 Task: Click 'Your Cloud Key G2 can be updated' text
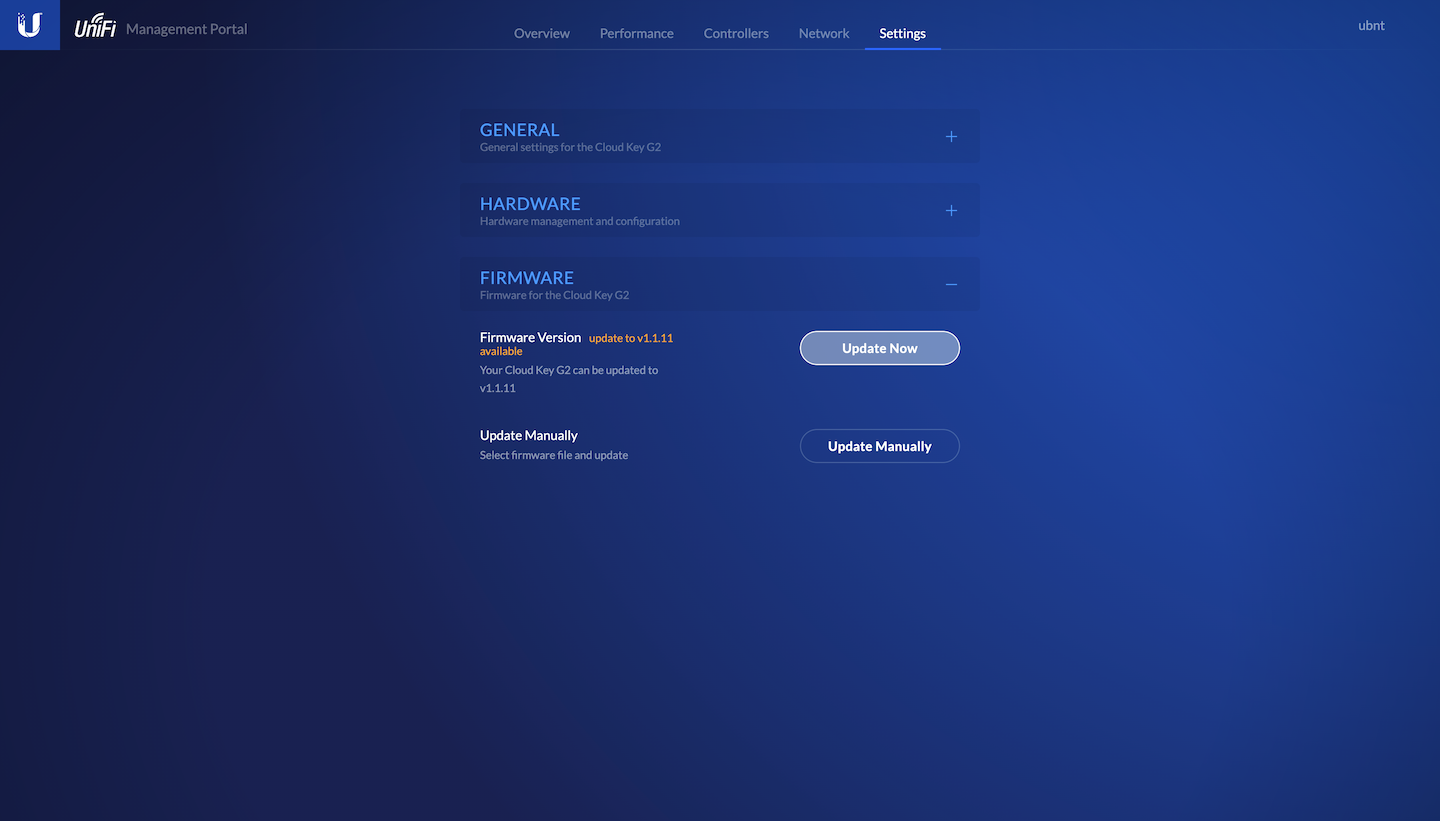[569, 379]
